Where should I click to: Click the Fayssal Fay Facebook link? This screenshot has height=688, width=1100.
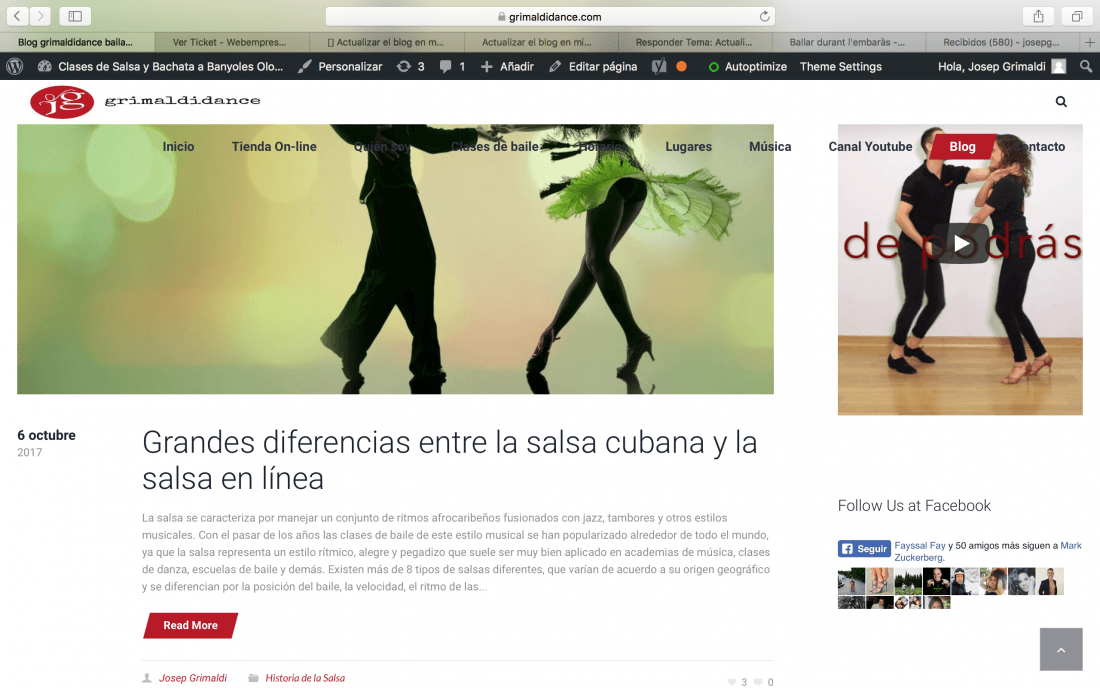click(x=920, y=546)
